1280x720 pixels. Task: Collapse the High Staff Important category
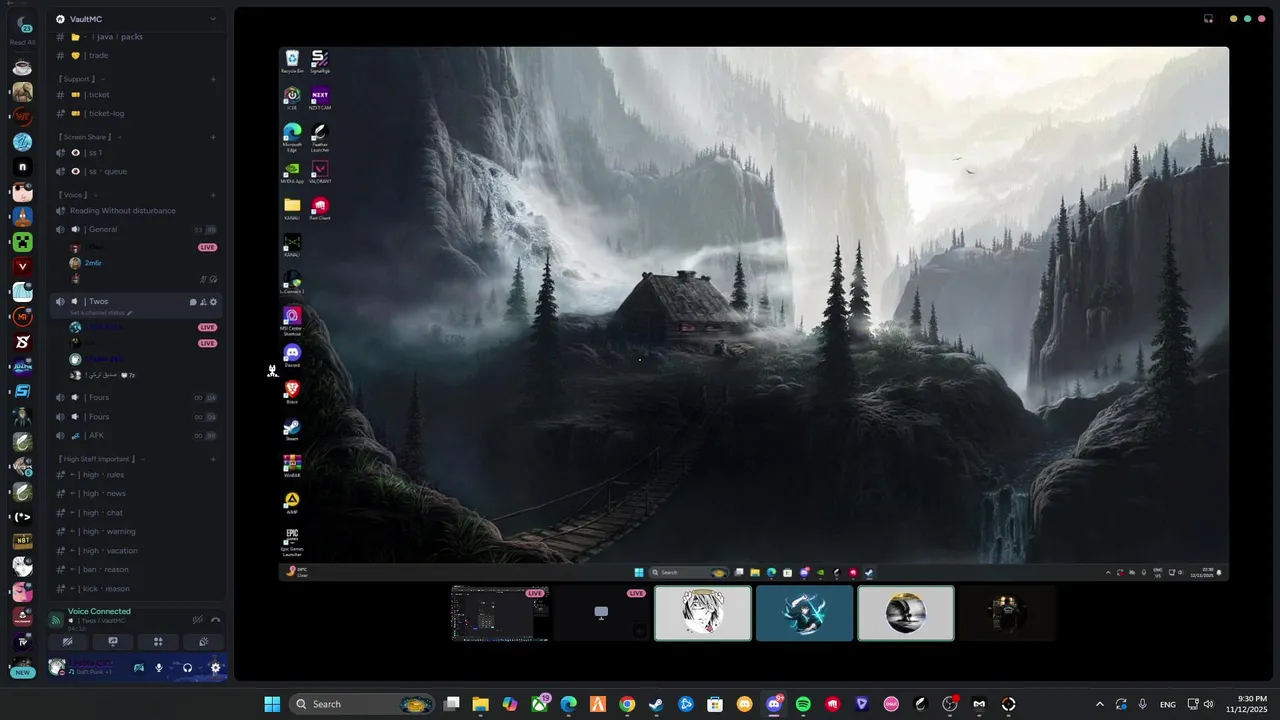101,459
